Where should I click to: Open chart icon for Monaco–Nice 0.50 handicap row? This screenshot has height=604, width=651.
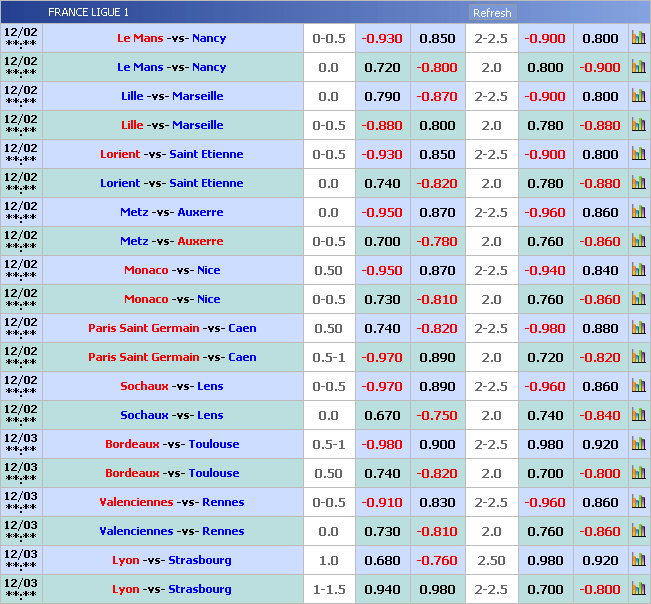[638, 270]
